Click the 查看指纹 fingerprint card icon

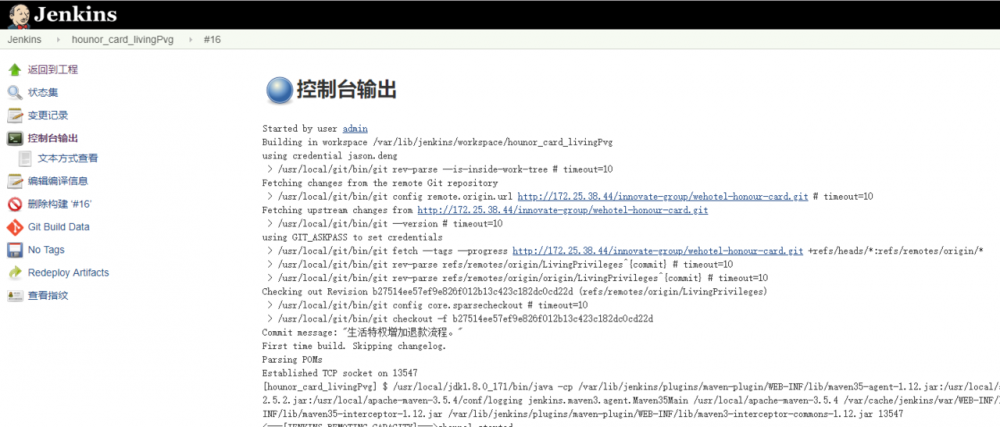pyautogui.click(x=15, y=296)
